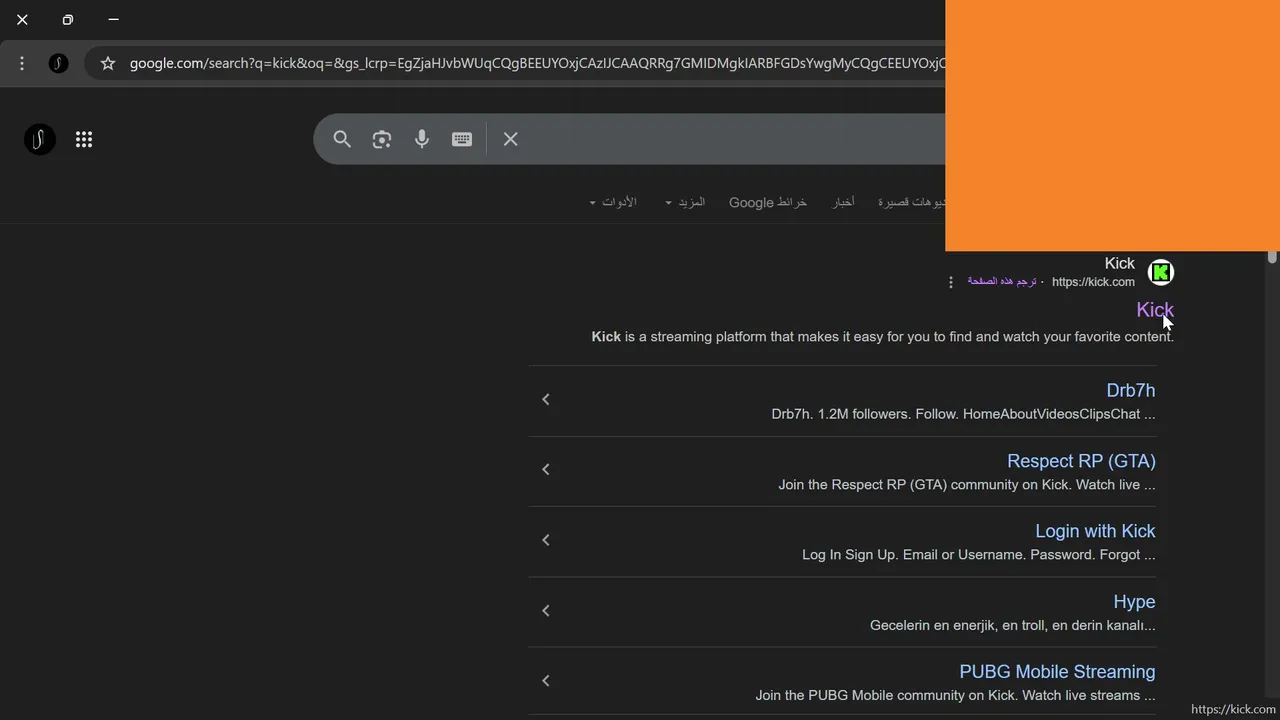Open the PUBG Mobile Streaming link
Image resolution: width=1280 pixels, height=720 pixels.
click(x=1057, y=672)
